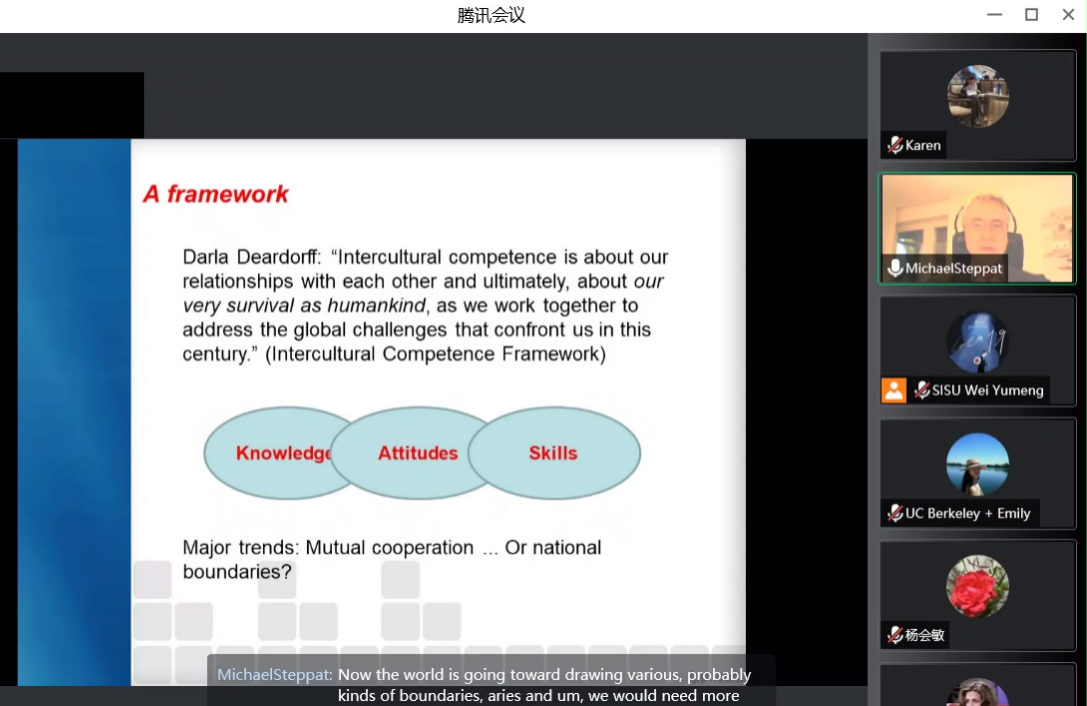Click the 腾讯会议 window title
This screenshot has width=1087, height=706.
click(491, 15)
